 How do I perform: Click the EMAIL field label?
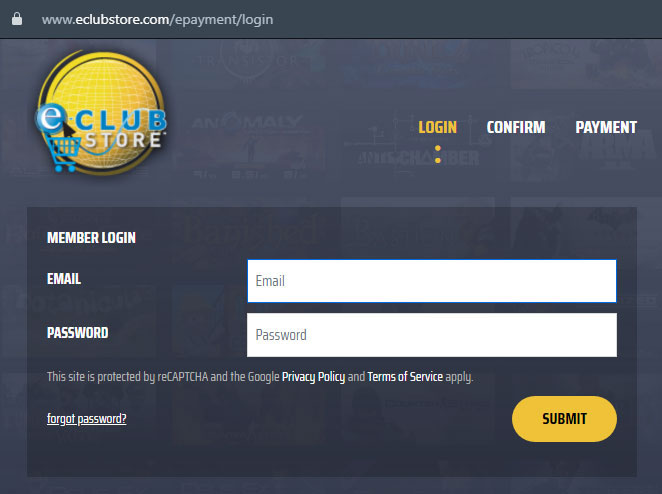(64, 279)
